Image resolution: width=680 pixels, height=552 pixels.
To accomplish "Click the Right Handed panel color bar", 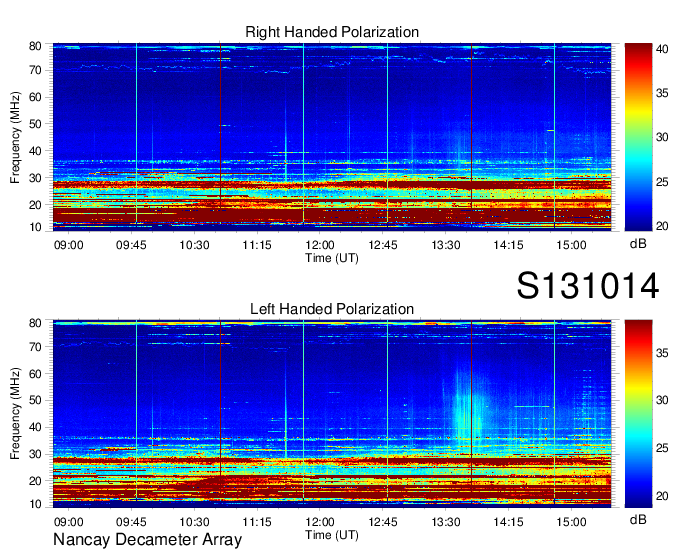I will click(x=638, y=137).
